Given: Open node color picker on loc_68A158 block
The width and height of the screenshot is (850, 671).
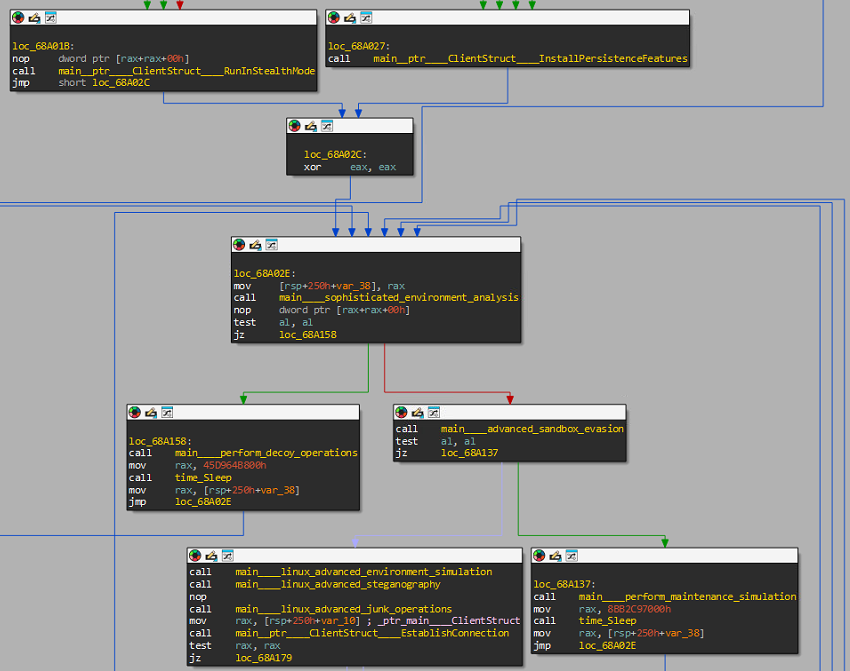Looking at the screenshot, I should coord(134,412).
